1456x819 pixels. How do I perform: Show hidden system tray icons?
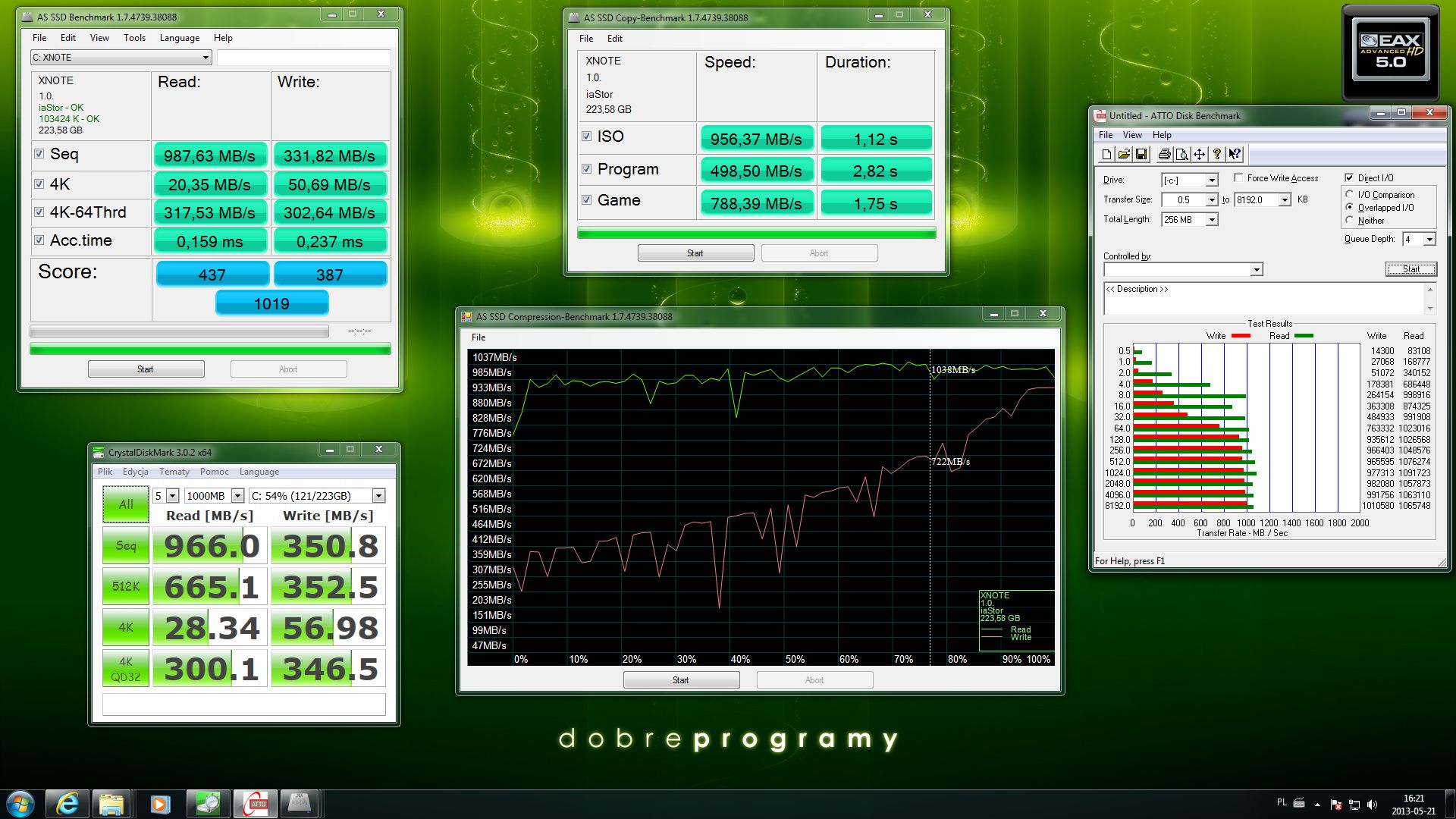1318,804
